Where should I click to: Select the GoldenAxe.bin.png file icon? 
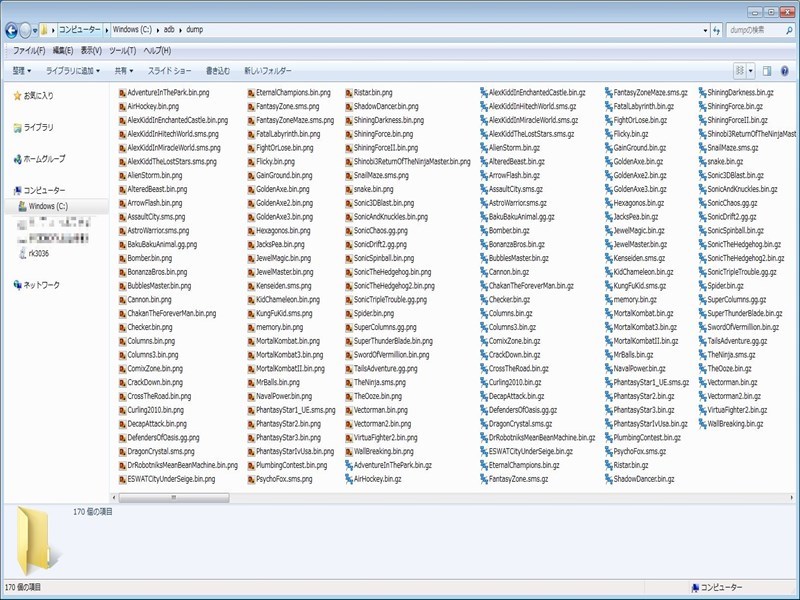pyautogui.click(x=251, y=189)
